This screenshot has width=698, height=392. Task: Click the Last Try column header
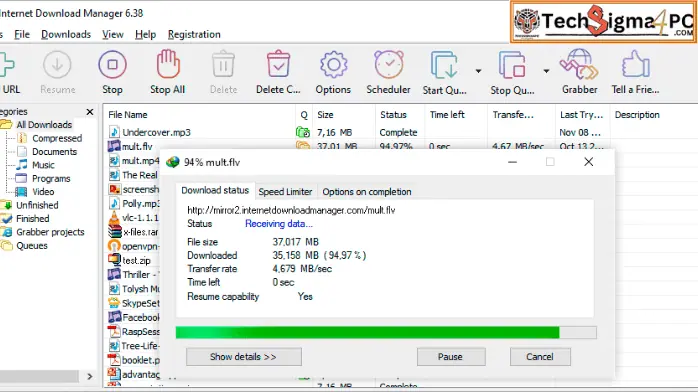coord(581,115)
